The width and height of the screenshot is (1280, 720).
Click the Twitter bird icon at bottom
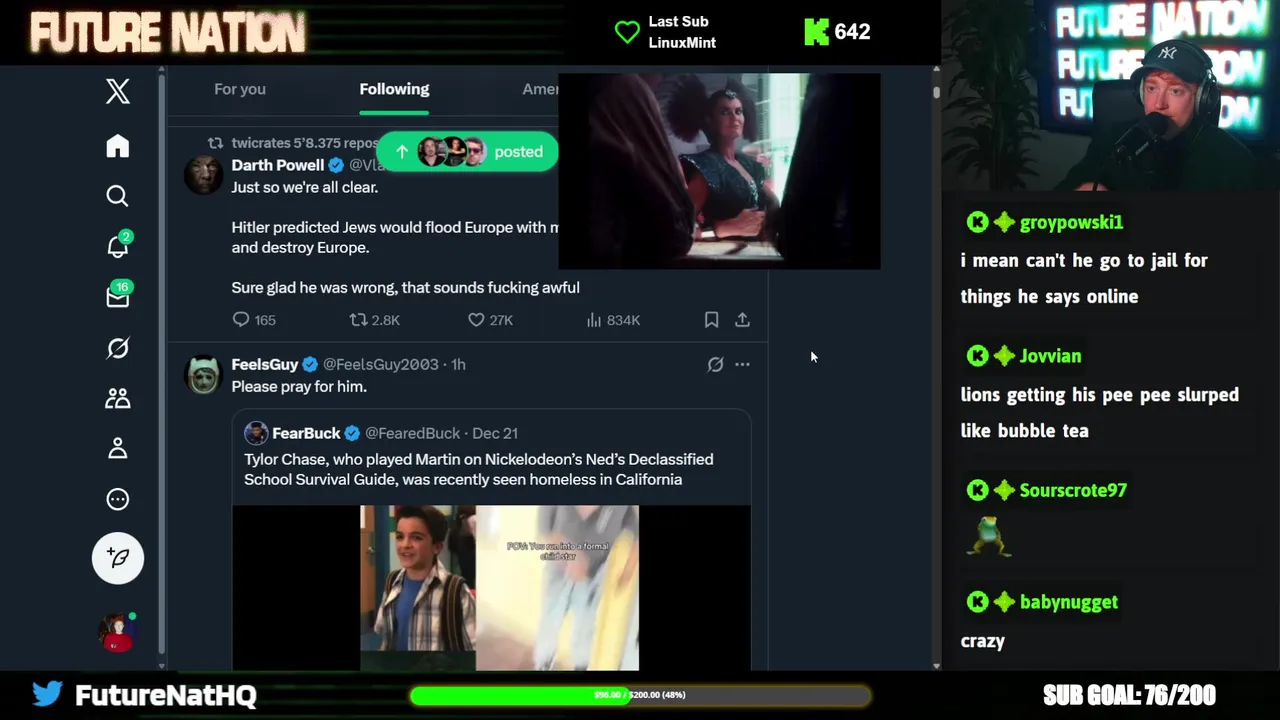point(47,694)
